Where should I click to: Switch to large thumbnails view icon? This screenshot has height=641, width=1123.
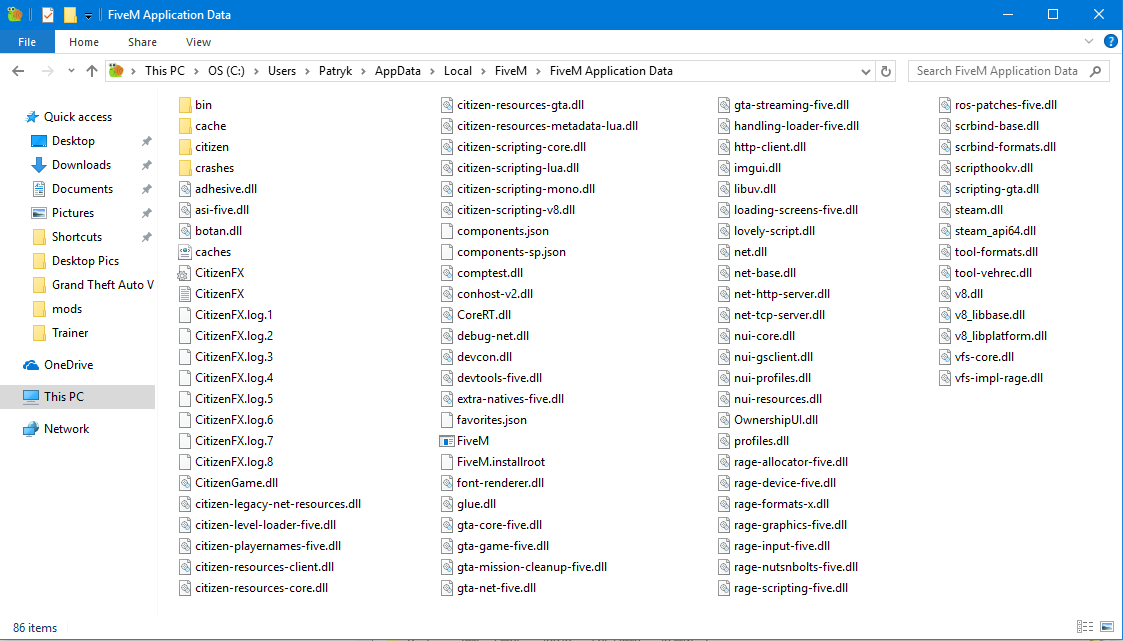pos(1107,627)
